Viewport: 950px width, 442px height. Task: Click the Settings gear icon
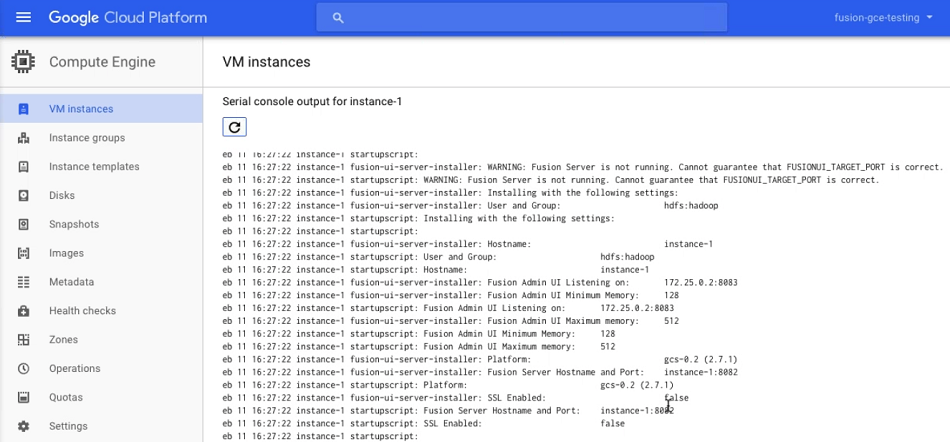(24, 426)
